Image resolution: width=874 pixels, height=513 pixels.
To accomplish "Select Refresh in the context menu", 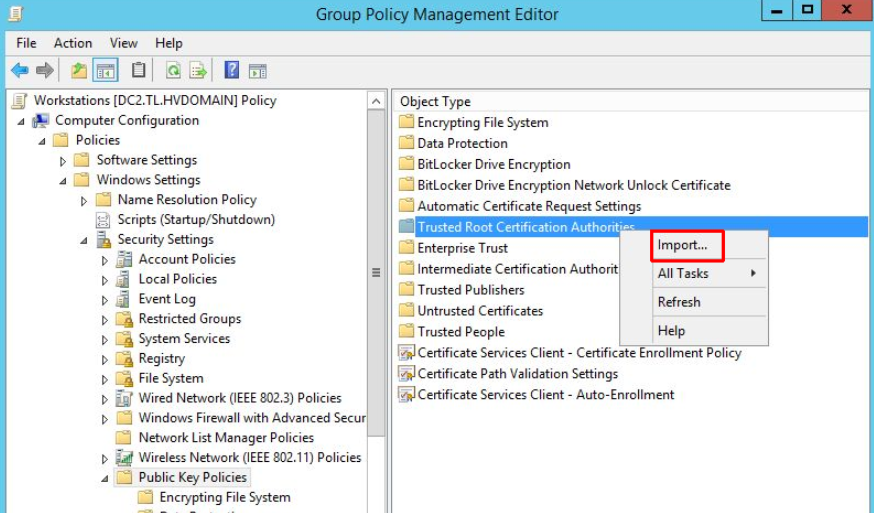I will [679, 302].
